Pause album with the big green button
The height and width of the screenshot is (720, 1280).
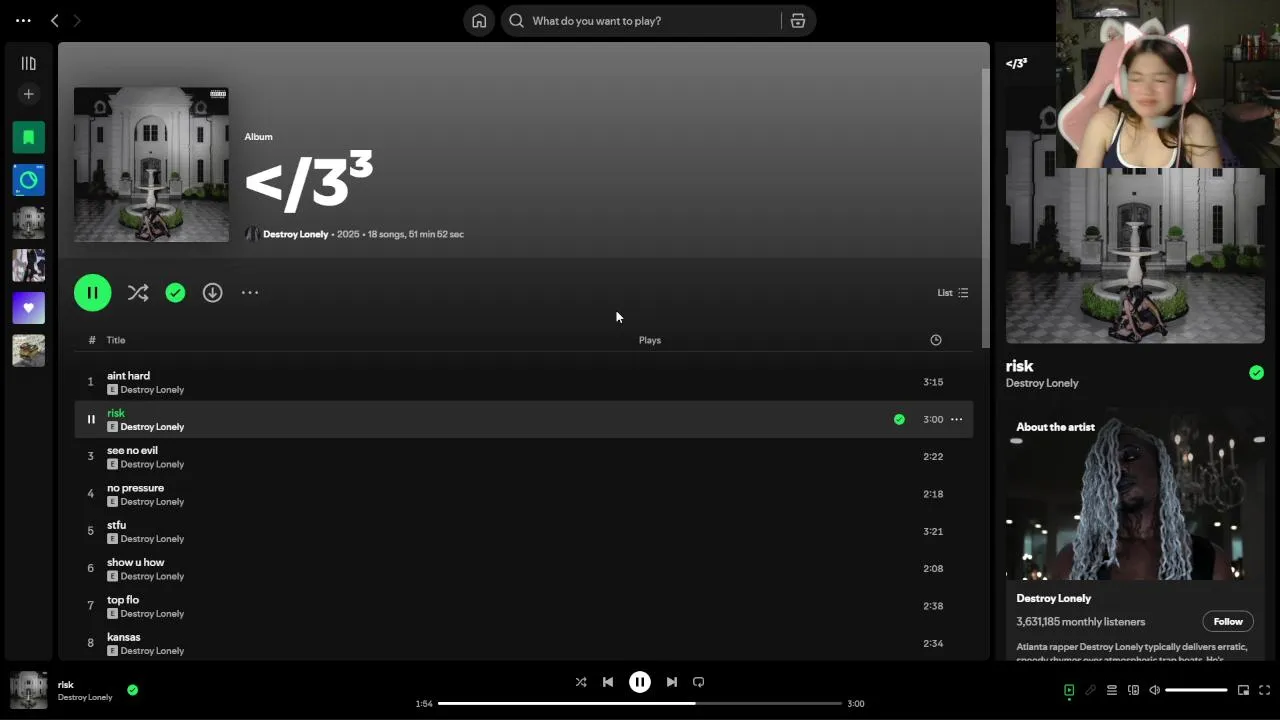[92, 293]
